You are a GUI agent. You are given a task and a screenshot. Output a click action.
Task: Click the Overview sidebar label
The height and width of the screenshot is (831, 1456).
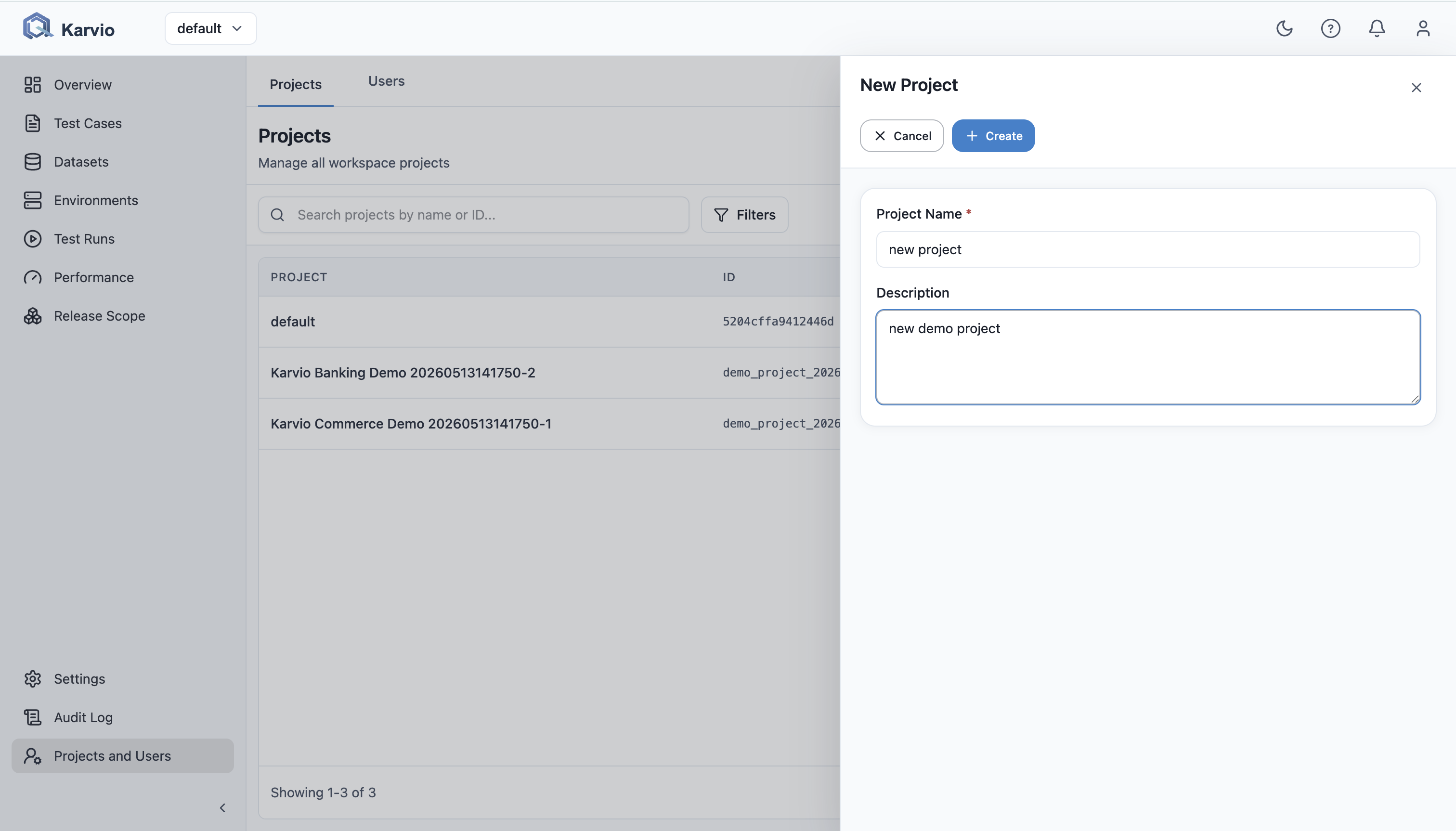click(83, 84)
